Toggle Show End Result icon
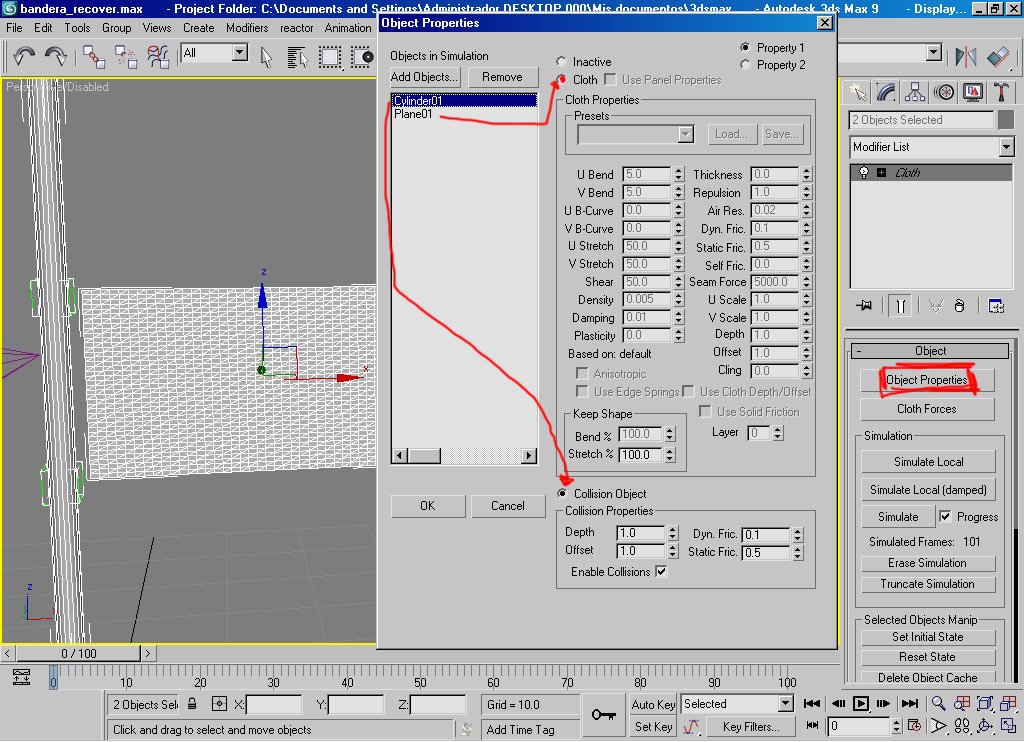 (900, 306)
